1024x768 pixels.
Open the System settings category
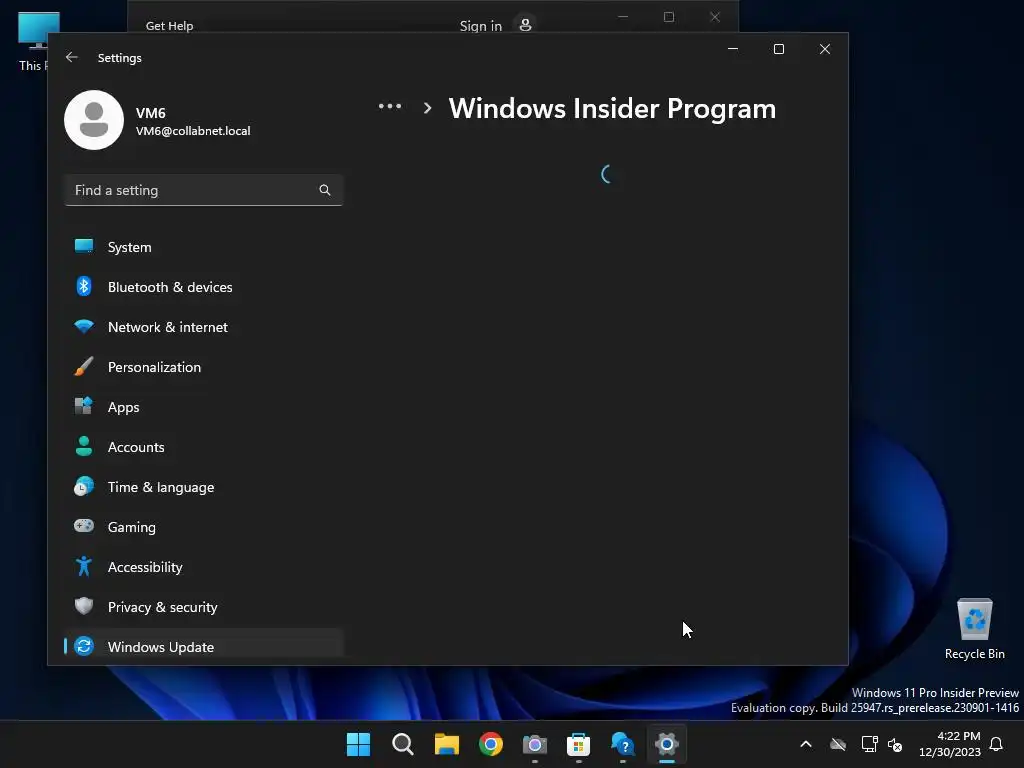coord(204,248)
